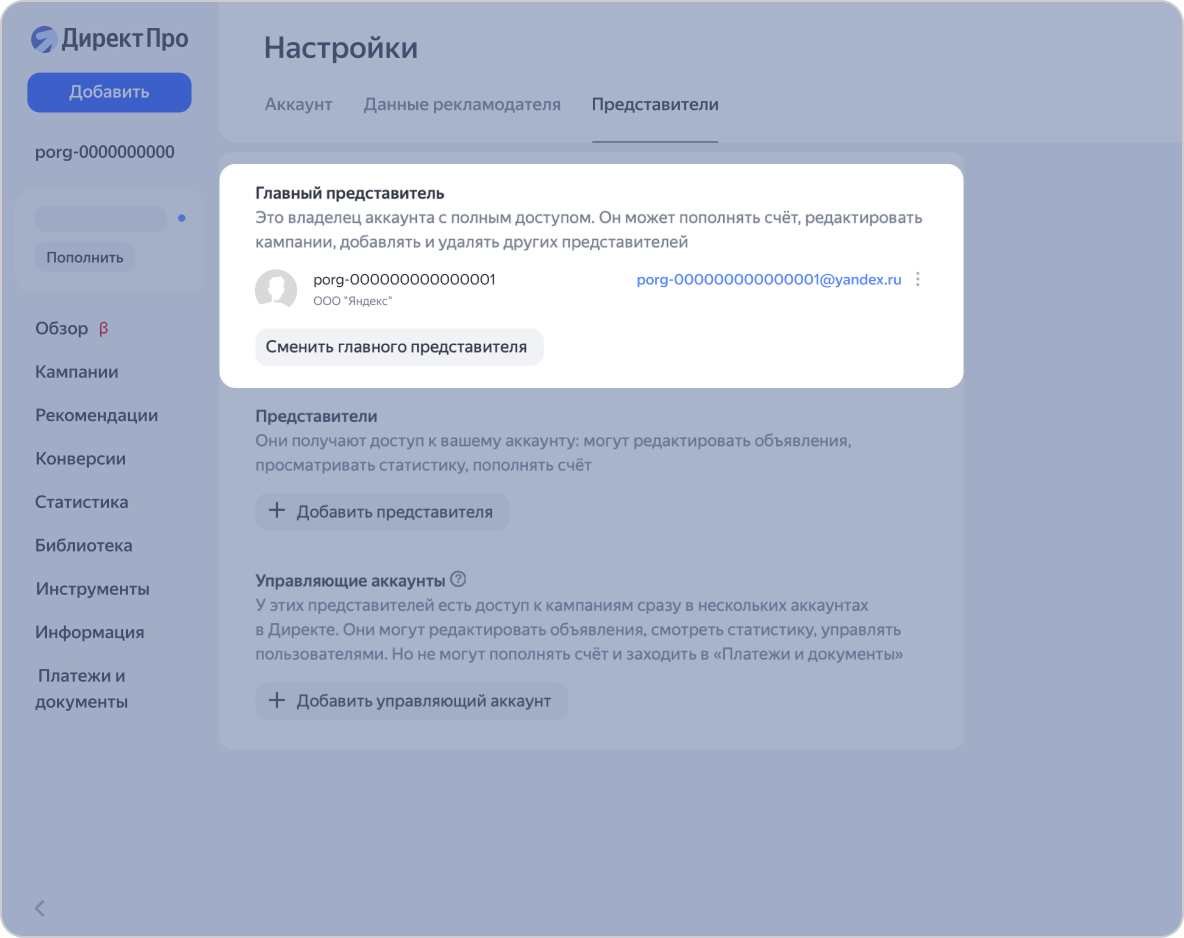Open Обзор in the sidebar
1184x938 pixels.
coord(63,328)
